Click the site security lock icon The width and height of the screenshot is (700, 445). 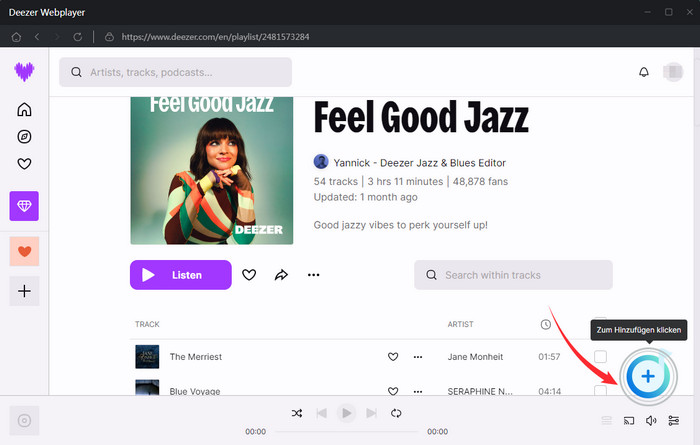point(109,37)
